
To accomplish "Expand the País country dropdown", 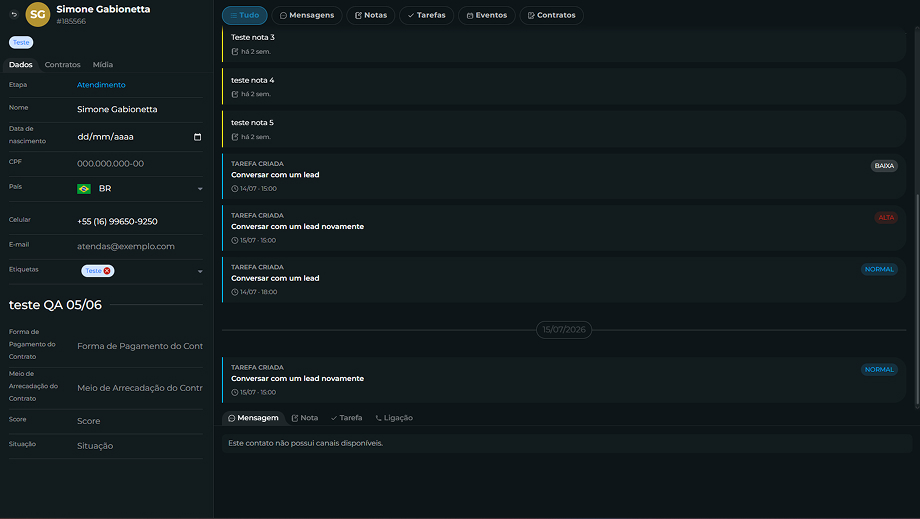I will (200, 189).
